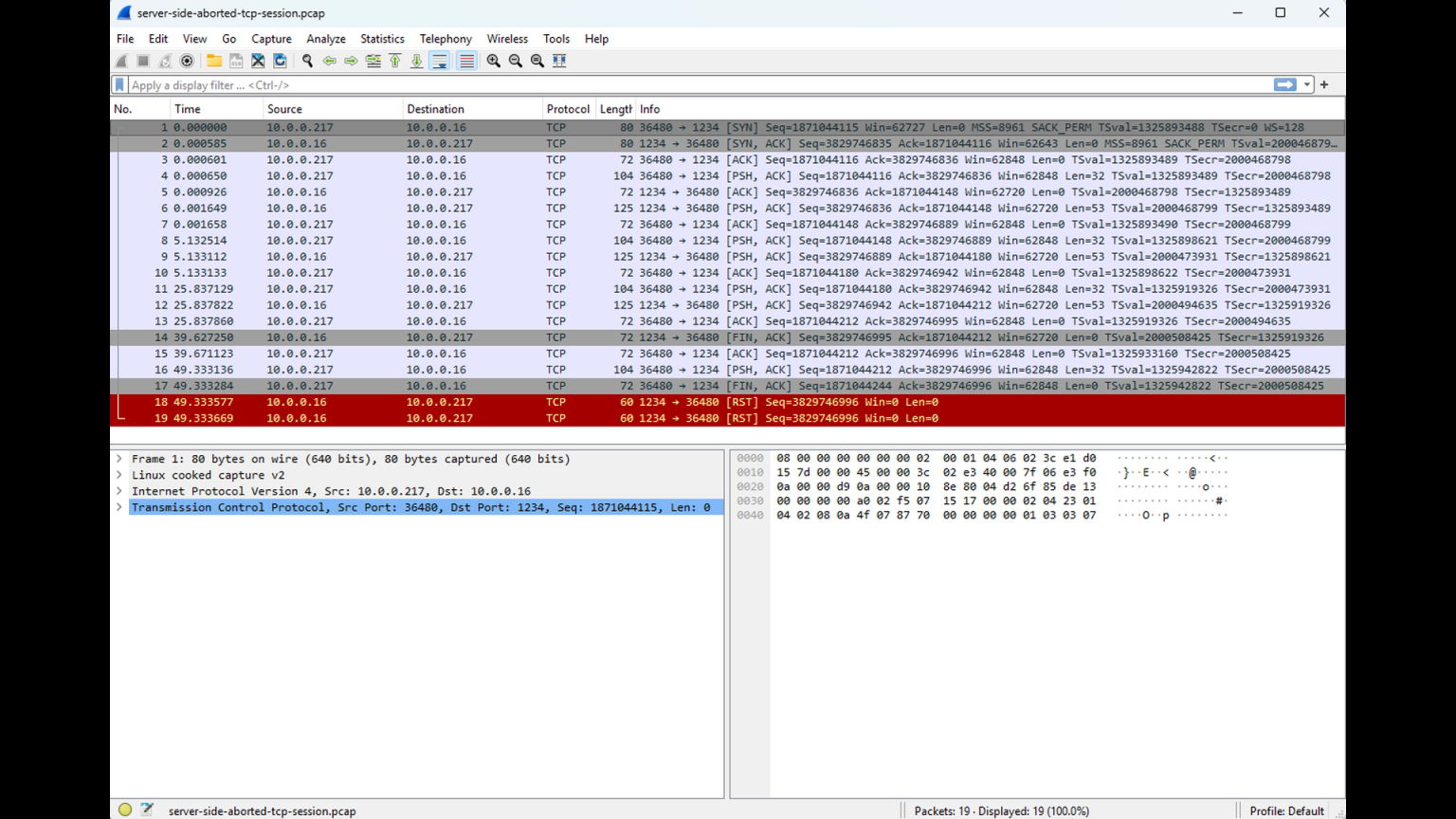Screen dimensions: 1456x819
Task: Open the Help menu
Action: [596, 39]
